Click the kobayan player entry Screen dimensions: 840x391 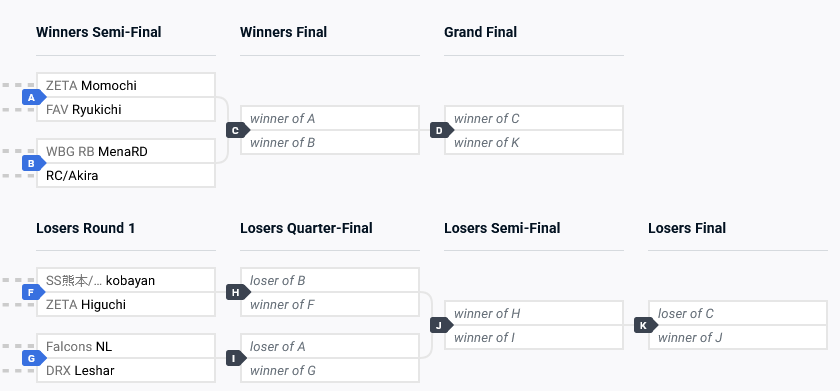click(126, 281)
